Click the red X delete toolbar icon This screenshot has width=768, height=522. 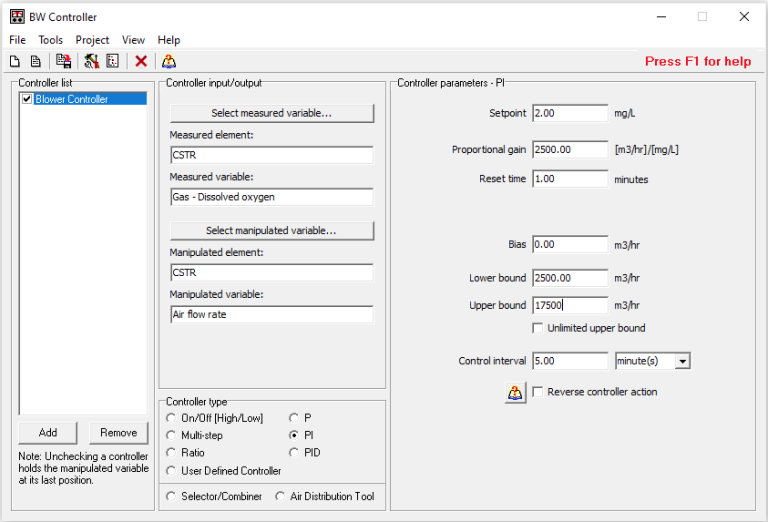pos(141,61)
